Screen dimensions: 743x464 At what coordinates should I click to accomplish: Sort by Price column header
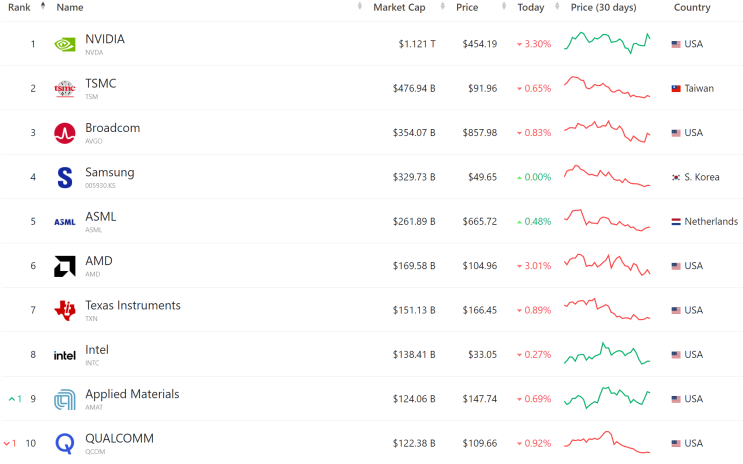click(x=467, y=7)
